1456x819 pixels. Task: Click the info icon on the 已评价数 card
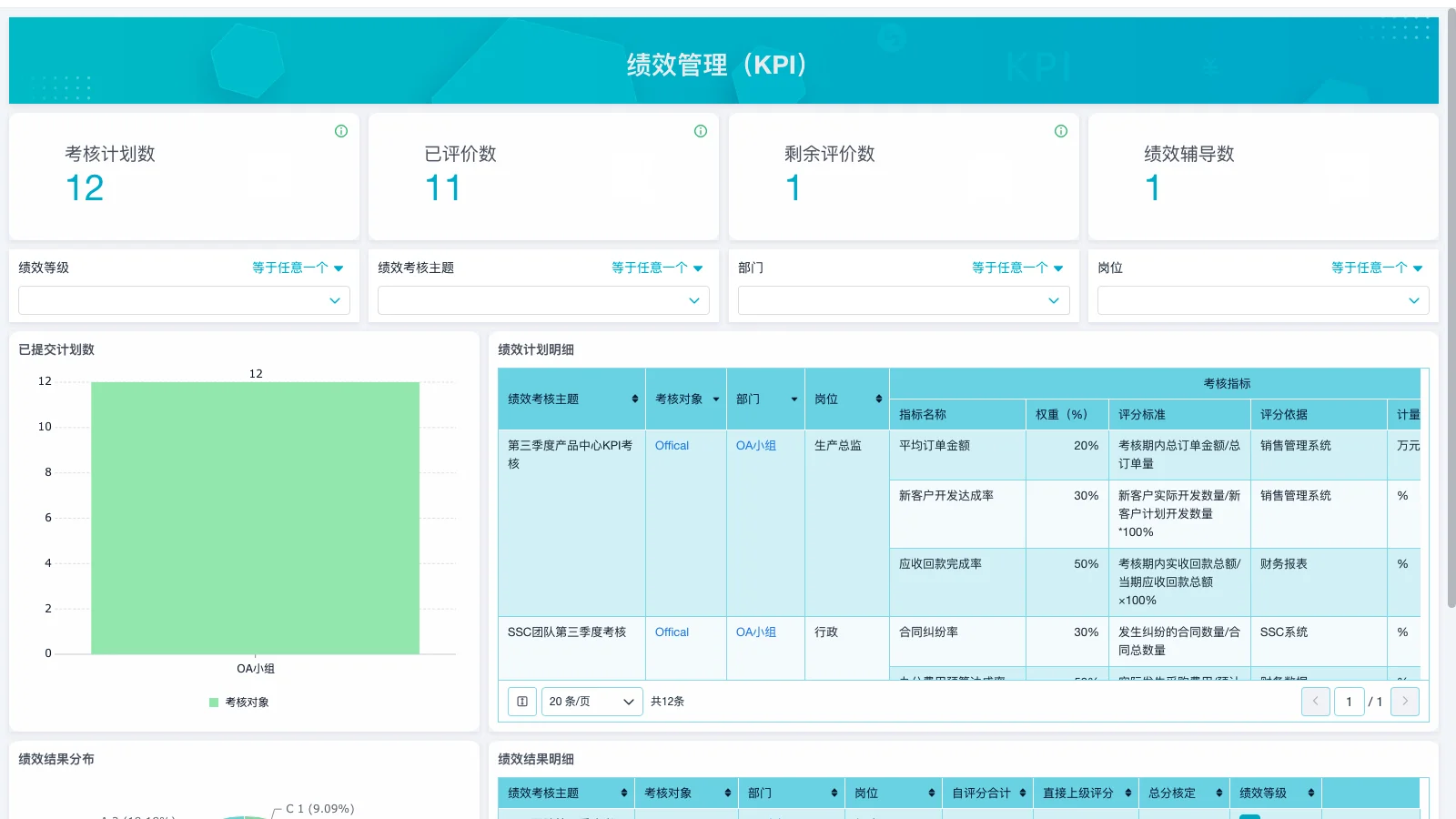(x=700, y=130)
